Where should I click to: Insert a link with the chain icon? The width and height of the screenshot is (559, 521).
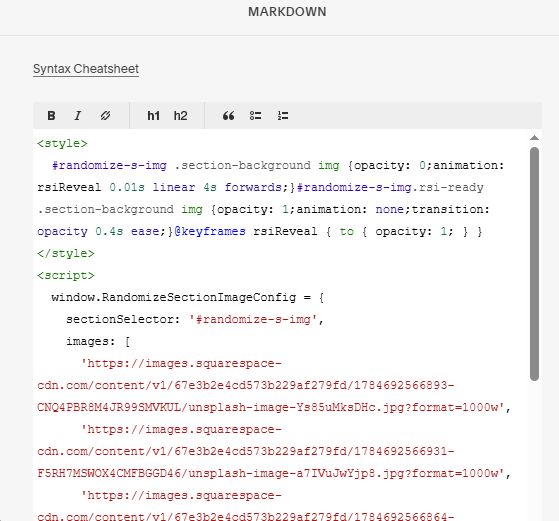pos(105,116)
